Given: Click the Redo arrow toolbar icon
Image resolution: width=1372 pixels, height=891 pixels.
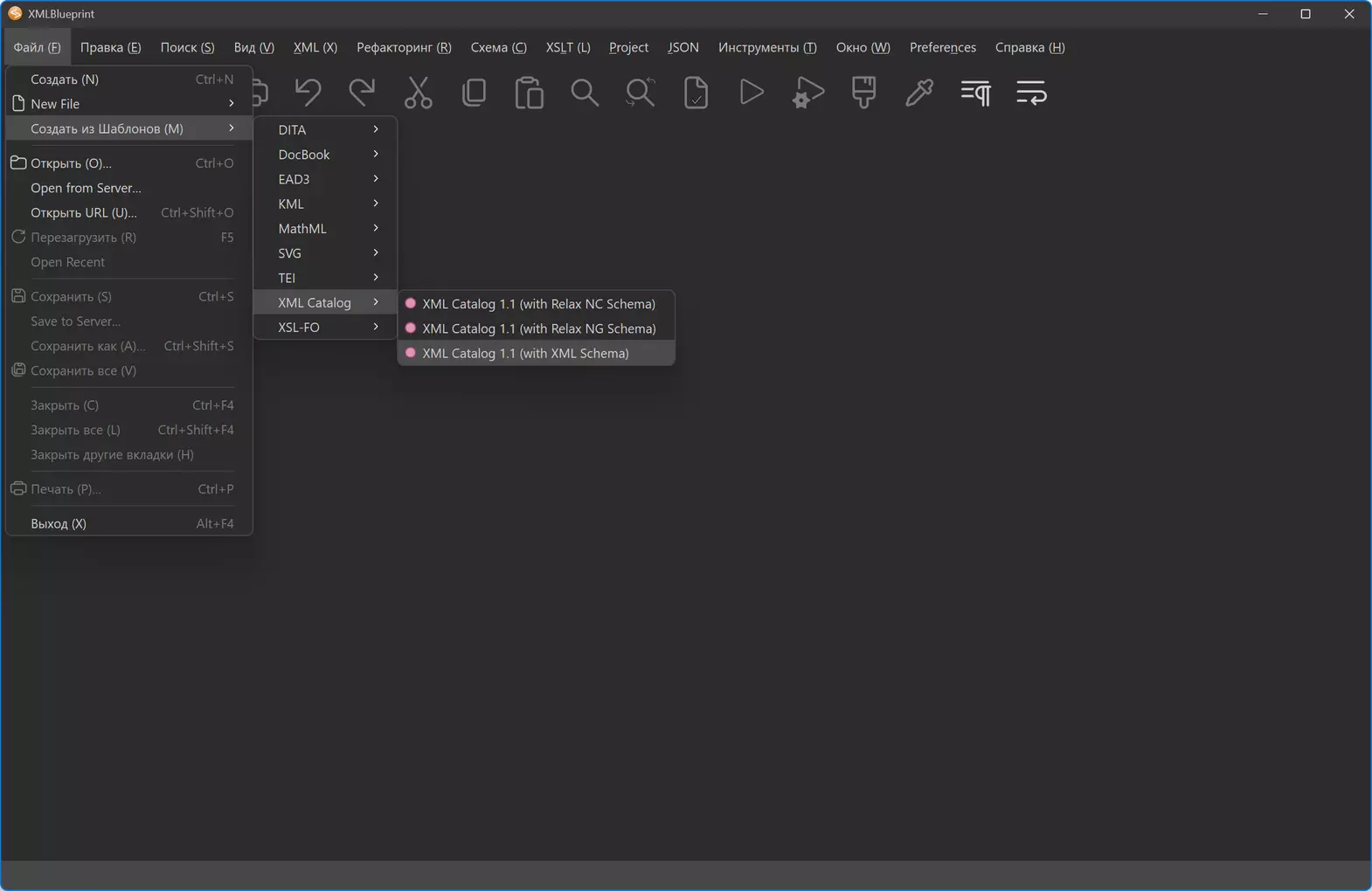Looking at the screenshot, I should pos(362,92).
